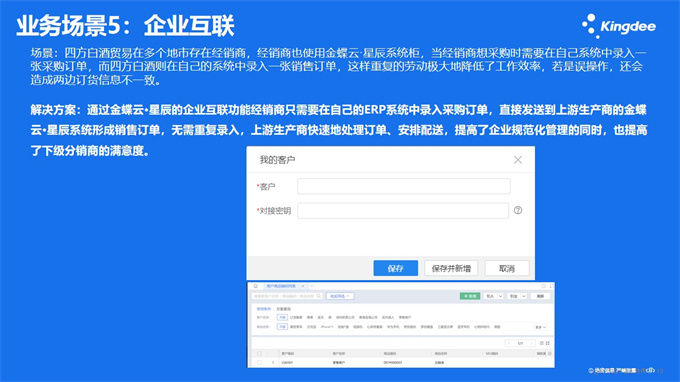Switch to the 方案查询 tab

pyautogui.click(x=284, y=309)
